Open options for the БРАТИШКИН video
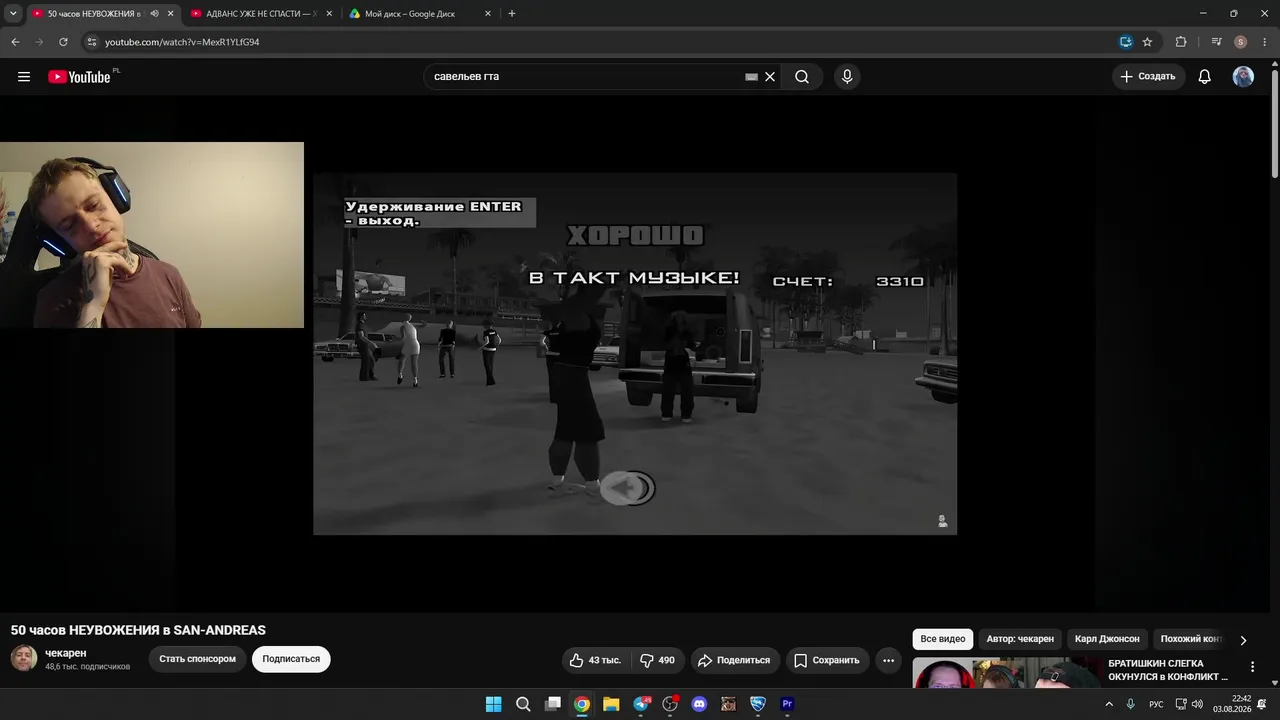The width and height of the screenshot is (1280, 720). [1252, 667]
